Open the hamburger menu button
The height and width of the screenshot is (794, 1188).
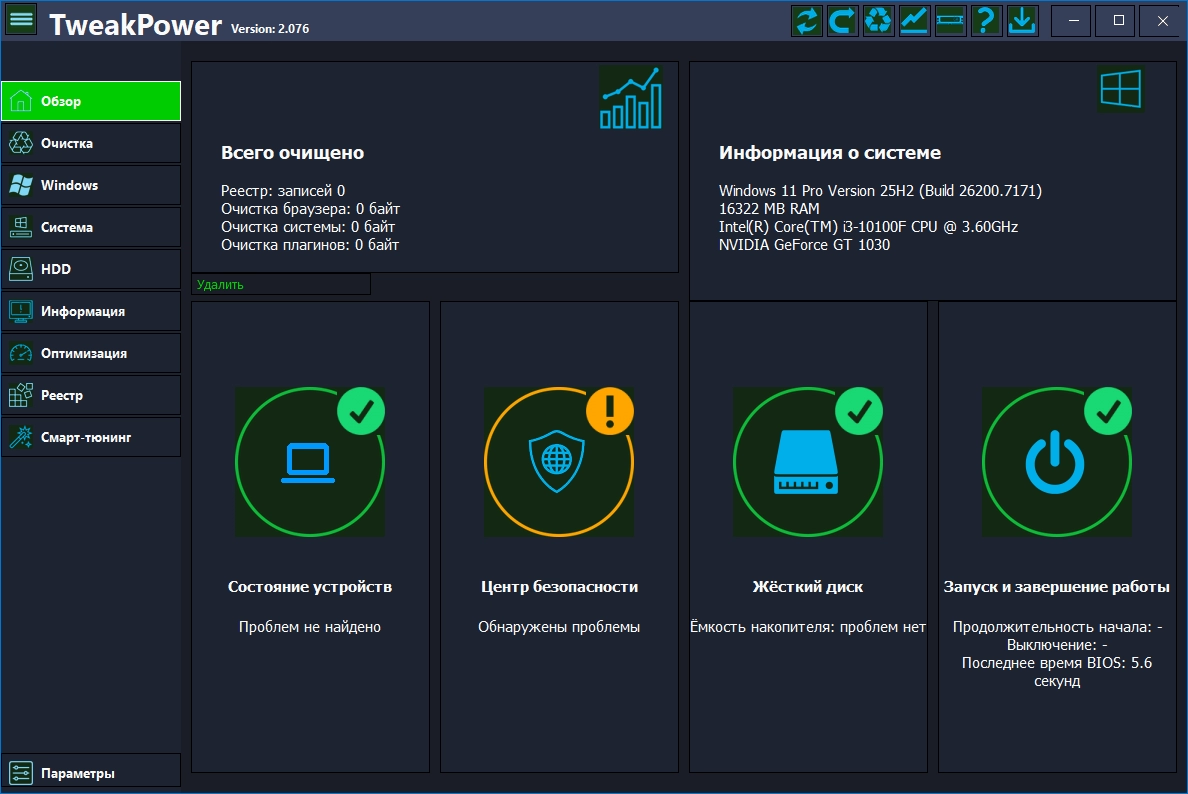pyautogui.click(x=21, y=20)
